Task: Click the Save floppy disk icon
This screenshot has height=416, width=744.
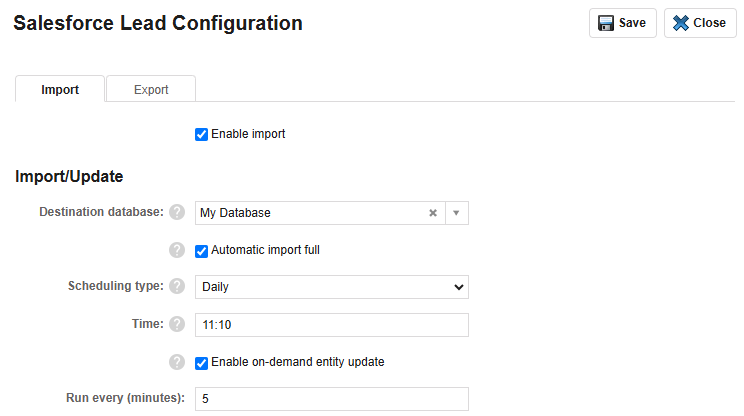Action: (605, 23)
